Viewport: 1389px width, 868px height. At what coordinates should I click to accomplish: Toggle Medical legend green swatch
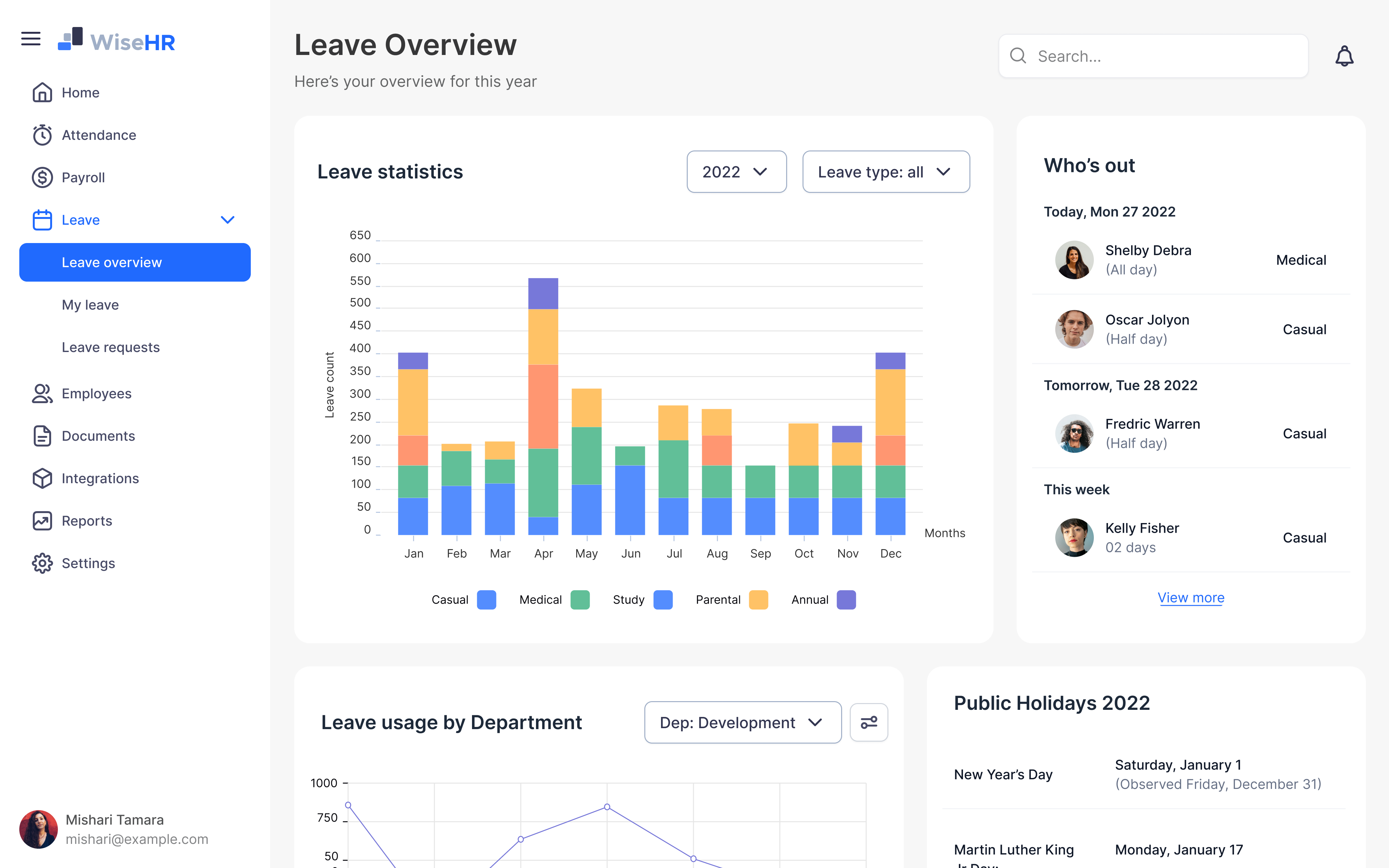click(x=580, y=600)
